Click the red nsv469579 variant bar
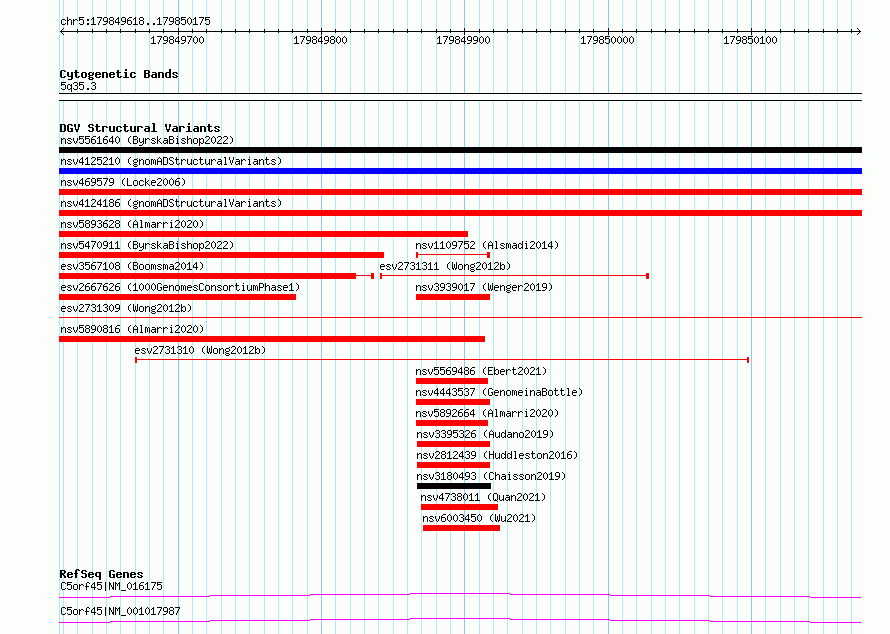This screenshot has width=890, height=634. 460,192
